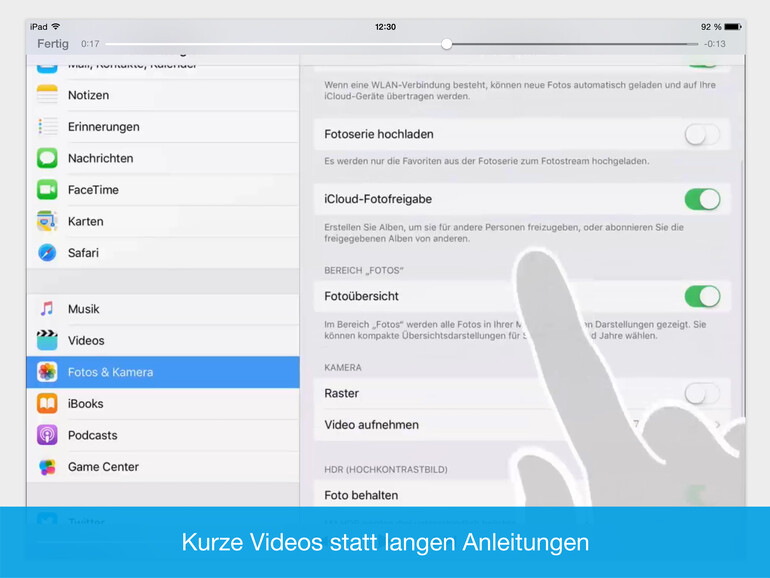Tap the Nachrichten speech bubble icon
770x578 pixels.
[47, 158]
